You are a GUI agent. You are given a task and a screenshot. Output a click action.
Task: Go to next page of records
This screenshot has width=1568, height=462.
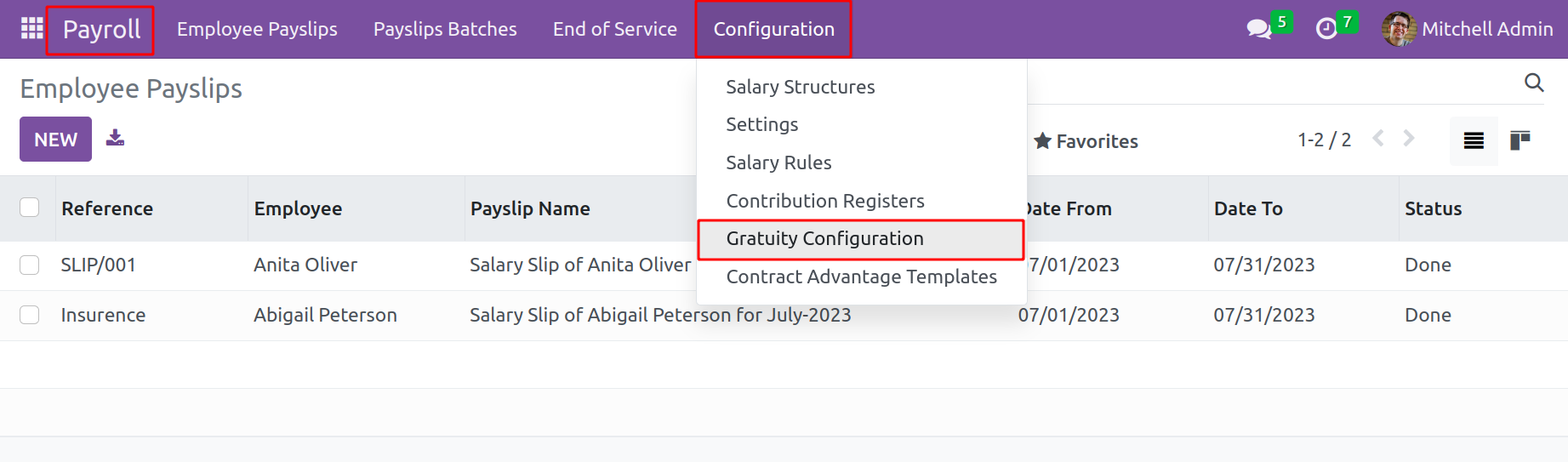[1409, 139]
